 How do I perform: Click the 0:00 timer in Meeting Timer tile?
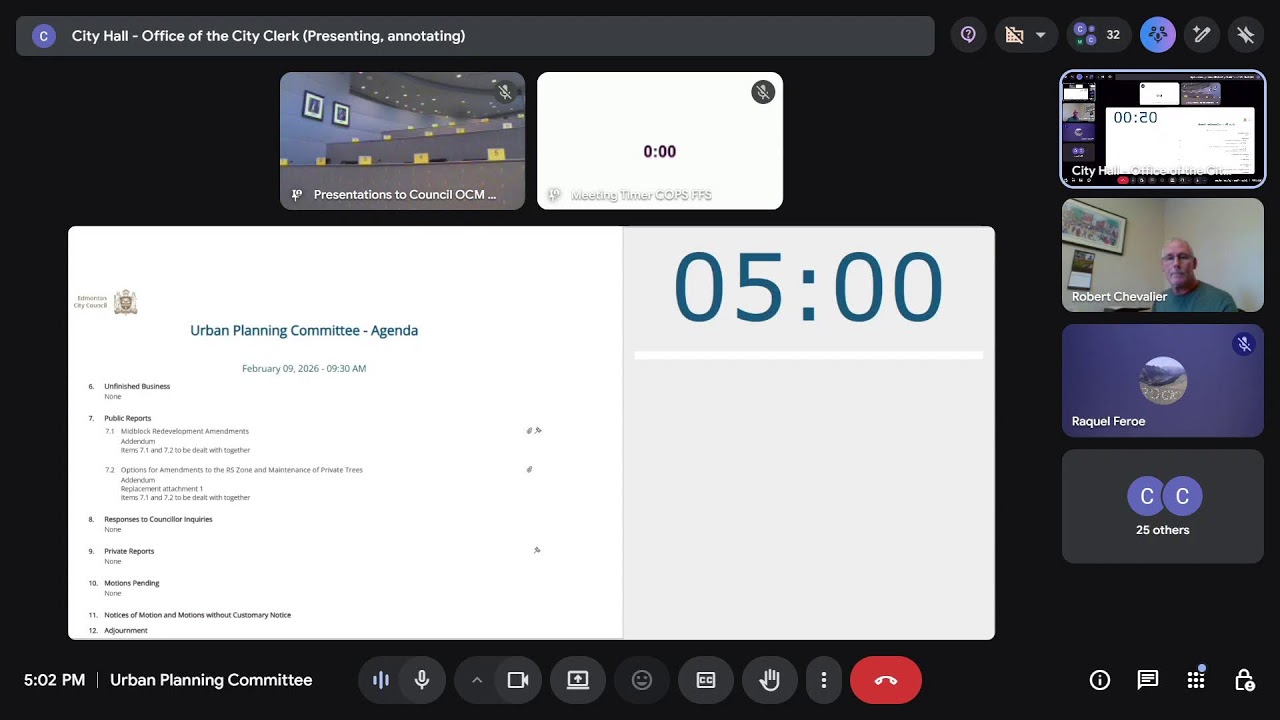[660, 152]
